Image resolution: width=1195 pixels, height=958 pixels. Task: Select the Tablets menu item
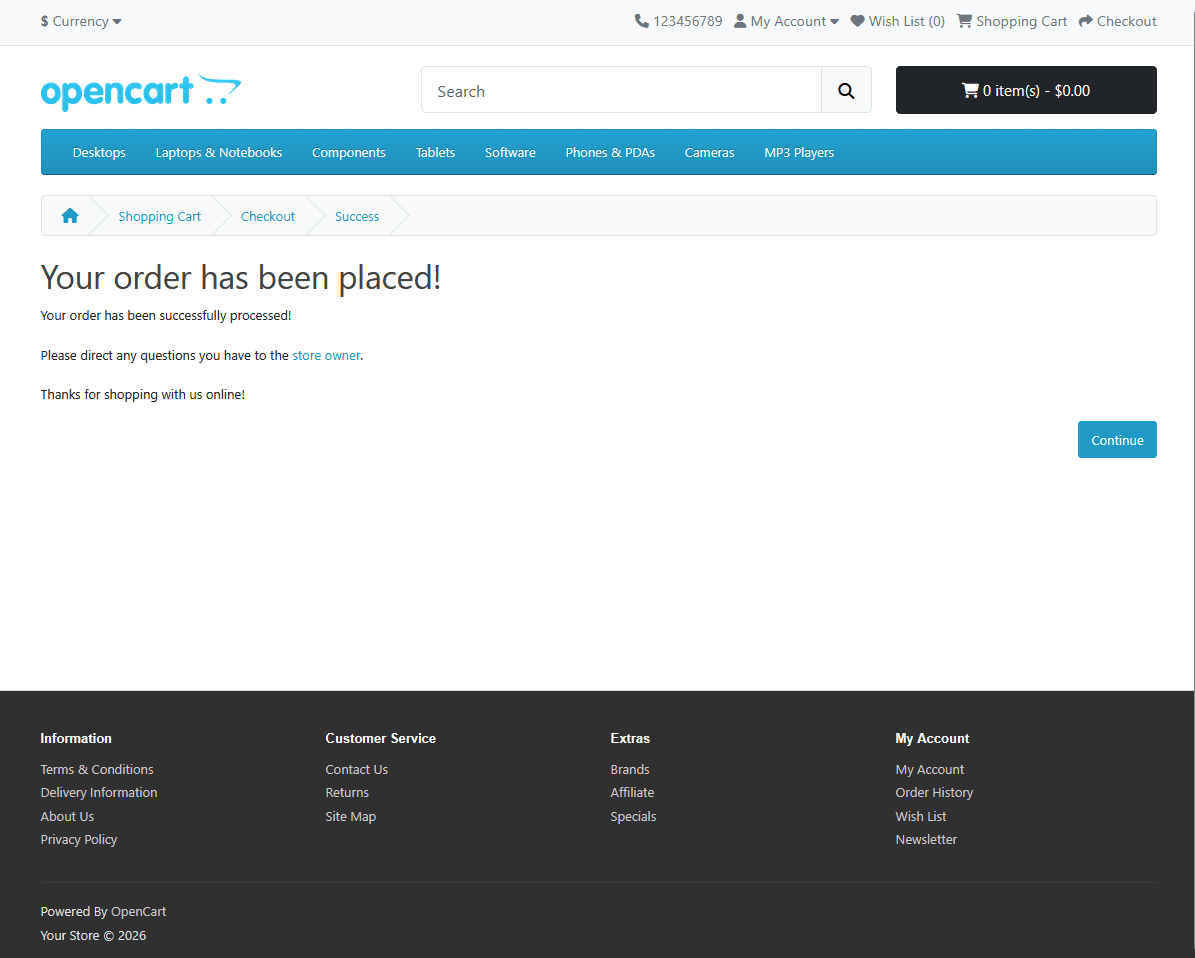435,152
